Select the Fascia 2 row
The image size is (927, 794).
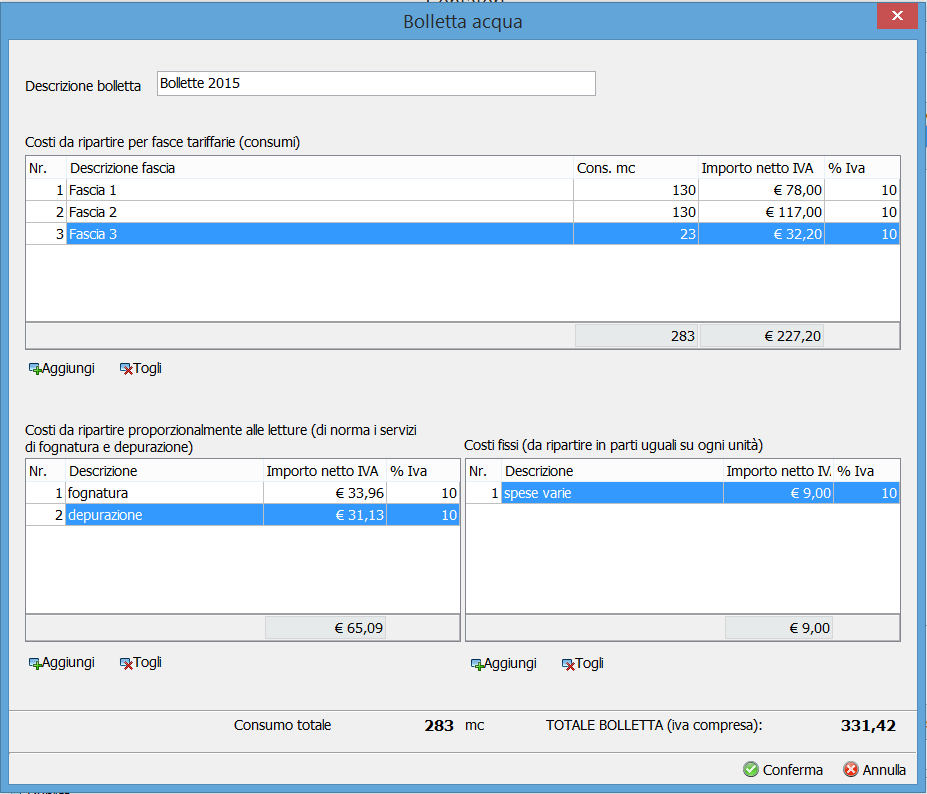point(463,212)
